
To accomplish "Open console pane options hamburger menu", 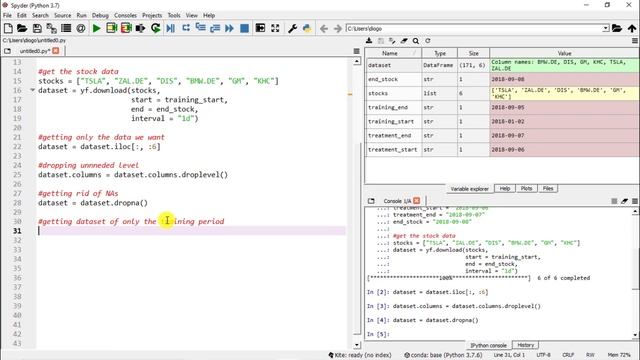I will [635, 201].
